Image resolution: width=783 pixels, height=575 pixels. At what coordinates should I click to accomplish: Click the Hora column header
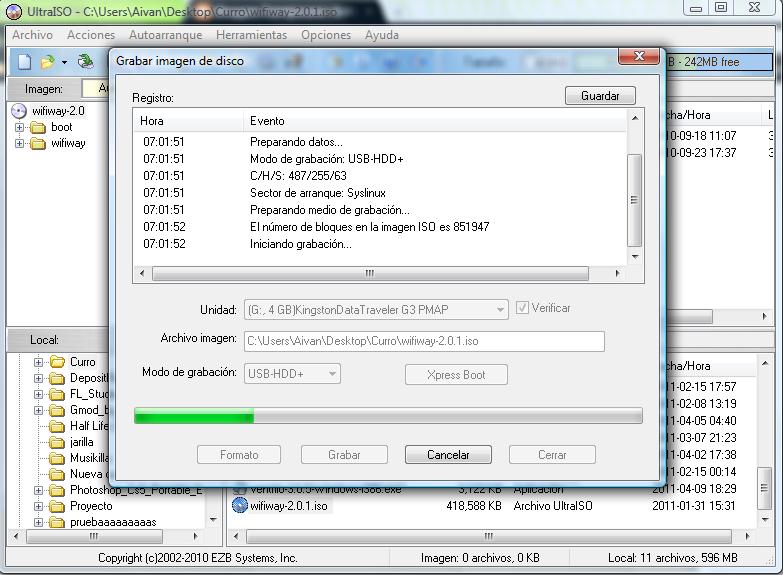(188, 121)
